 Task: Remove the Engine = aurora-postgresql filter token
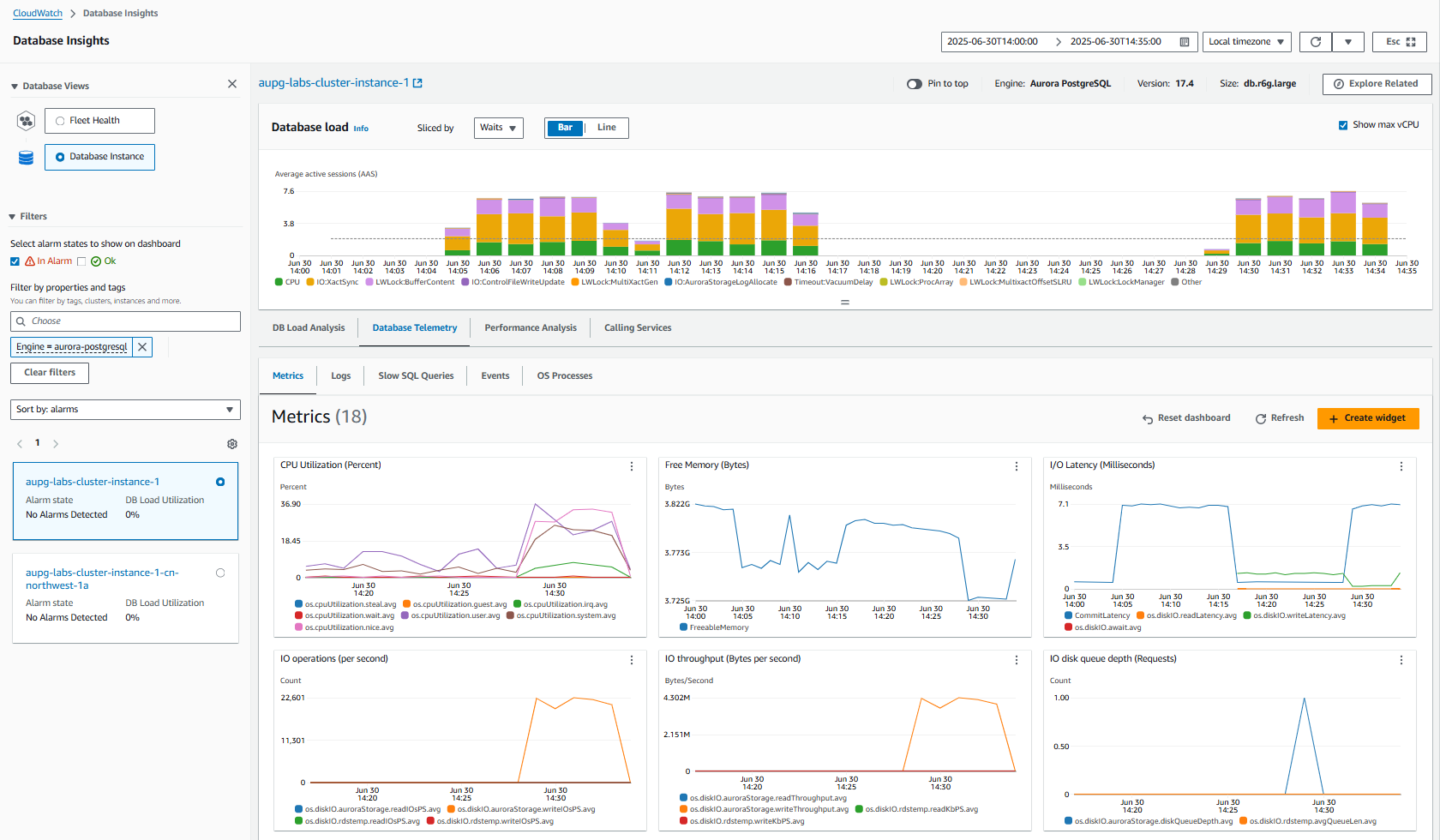coord(142,347)
